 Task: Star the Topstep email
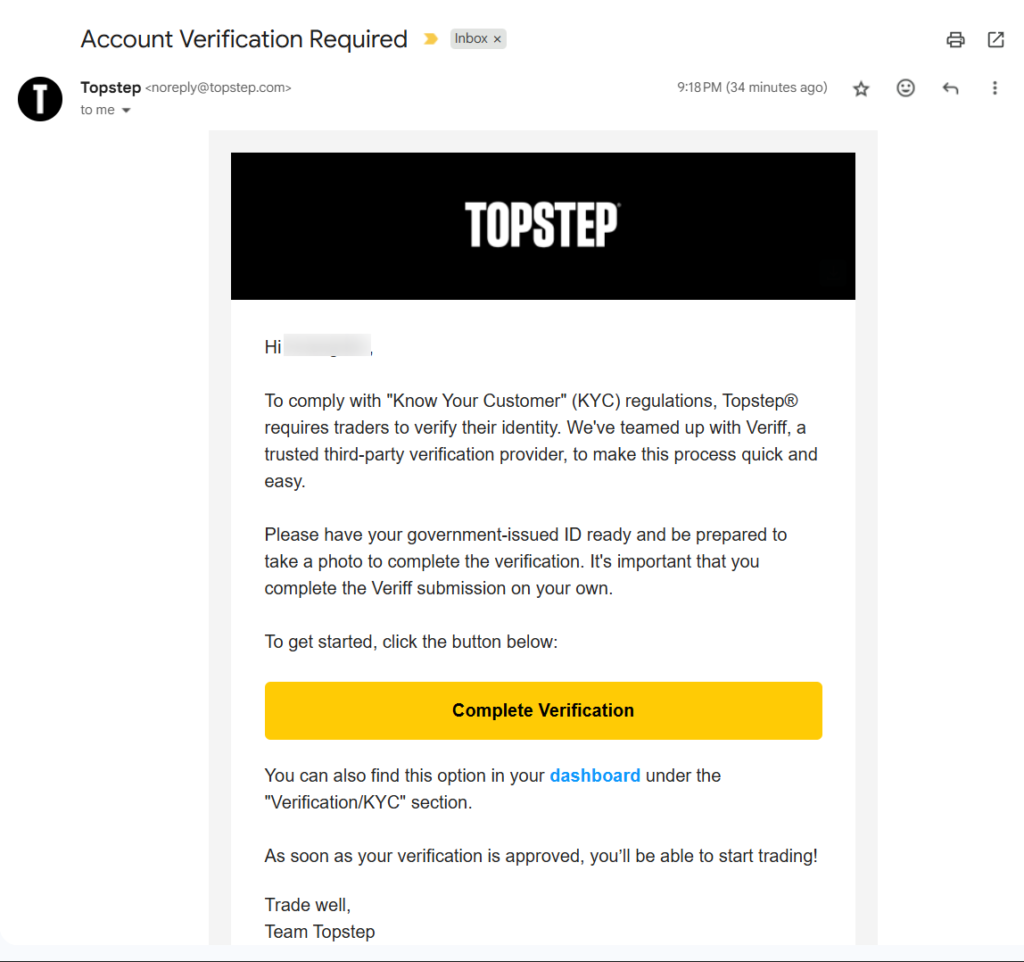pyautogui.click(x=861, y=89)
